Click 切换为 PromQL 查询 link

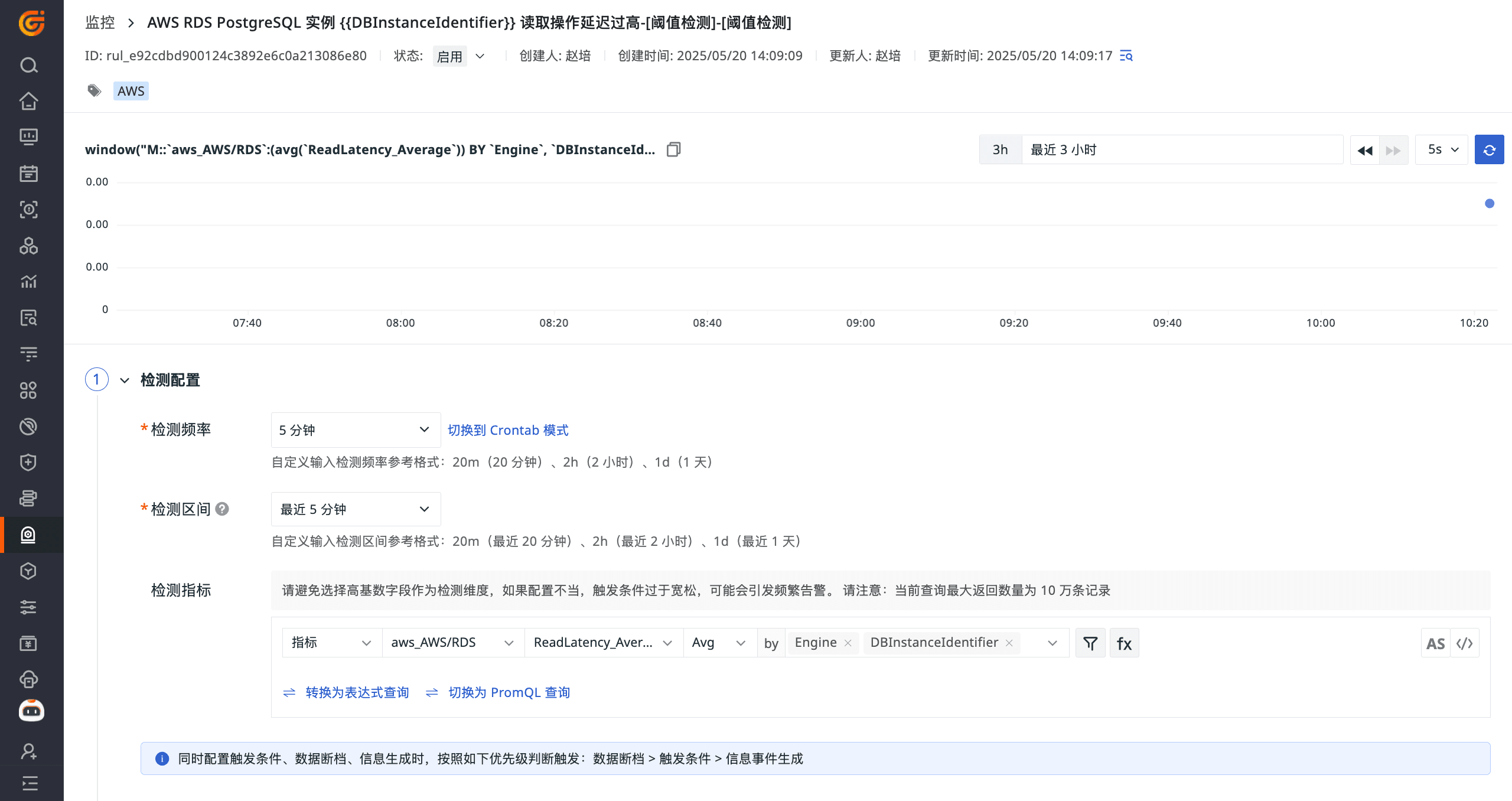tap(509, 692)
